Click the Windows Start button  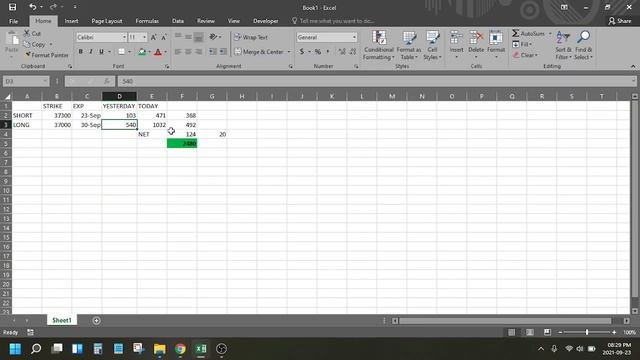point(15,349)
